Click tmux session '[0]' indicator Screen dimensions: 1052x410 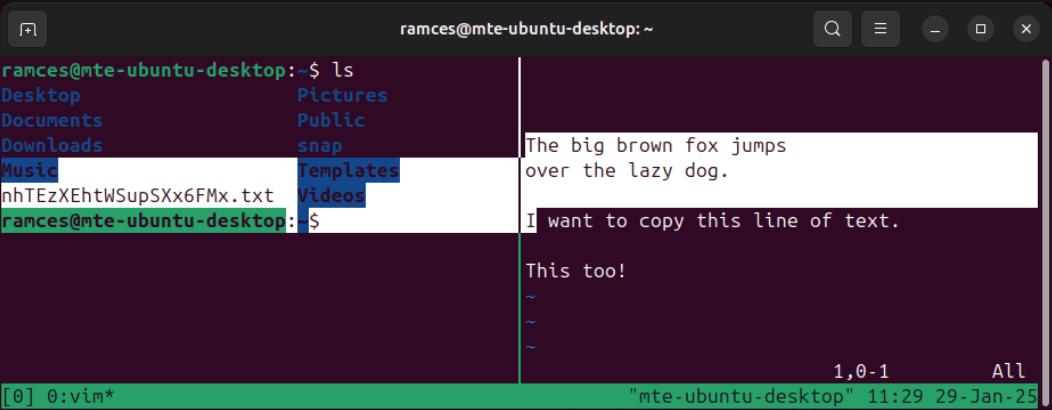[18, 396]
